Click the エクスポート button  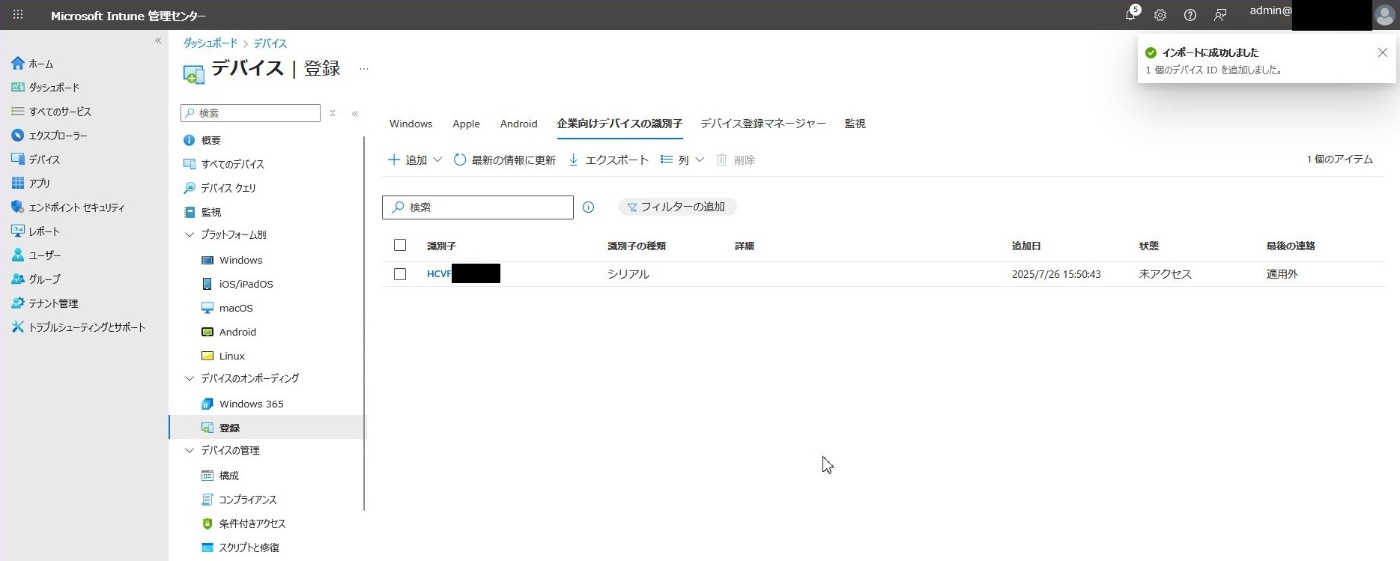(608, 160)
